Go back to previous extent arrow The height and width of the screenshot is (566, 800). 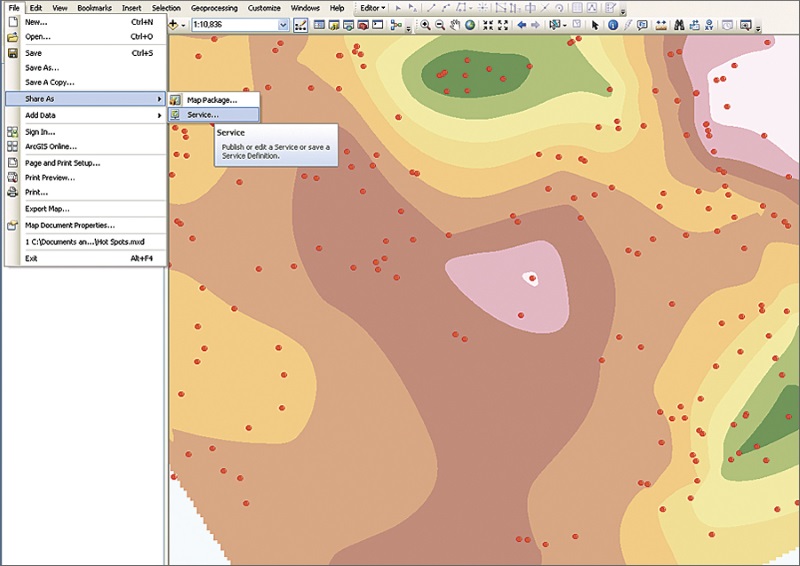point(521,25)
